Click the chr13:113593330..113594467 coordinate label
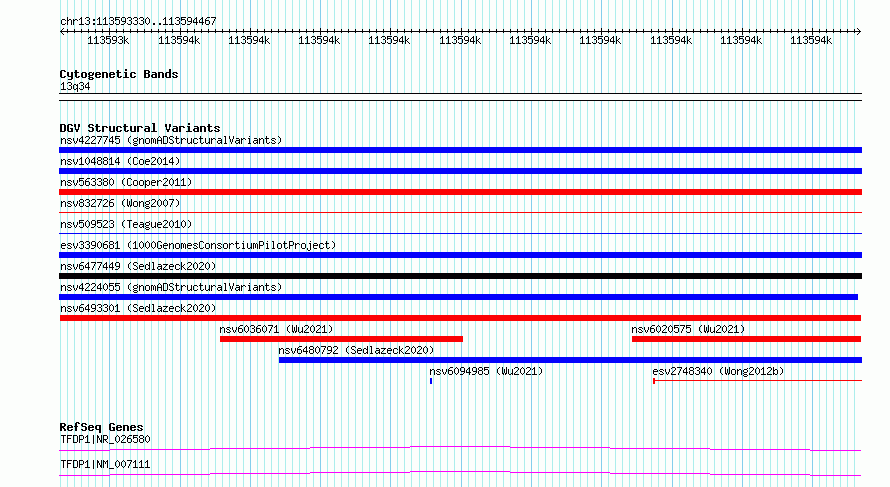 tap(138, 21)
